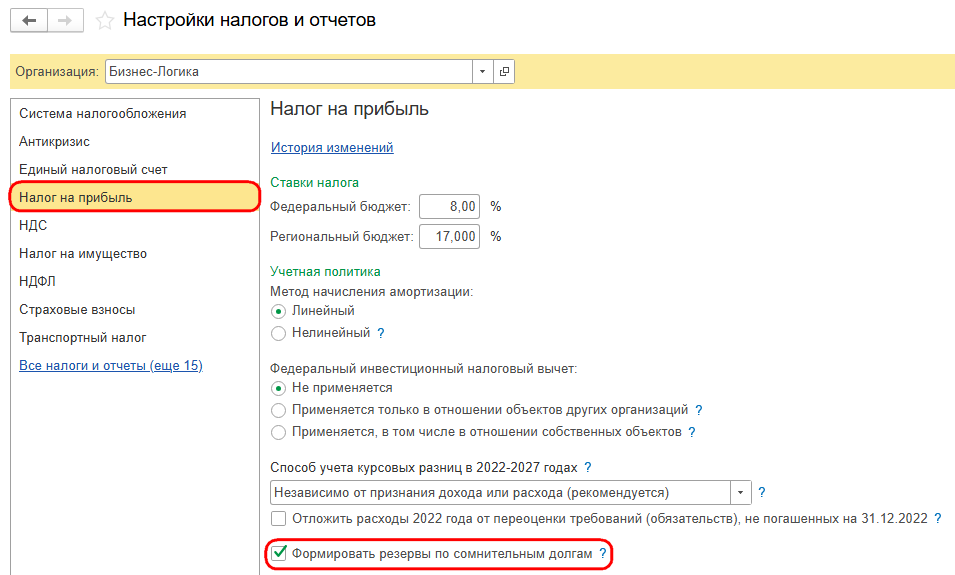
Task: Show help for other organizations' objects option
Action: pos(699,410)
